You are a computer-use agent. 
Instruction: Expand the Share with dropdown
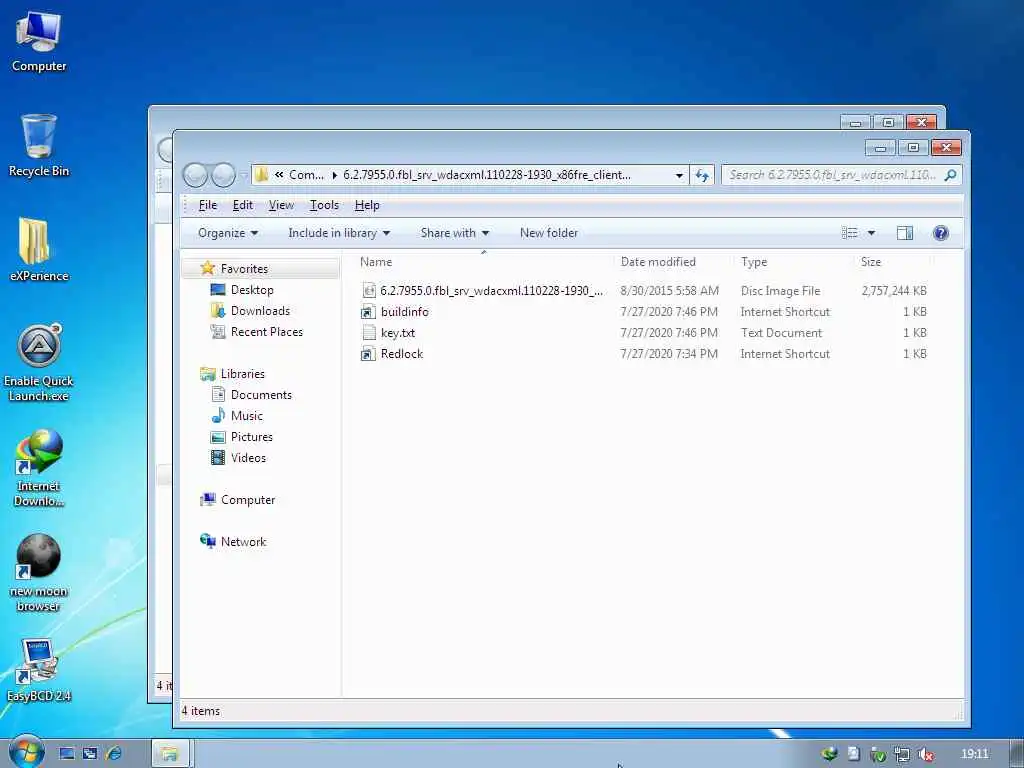click(455, 233)
